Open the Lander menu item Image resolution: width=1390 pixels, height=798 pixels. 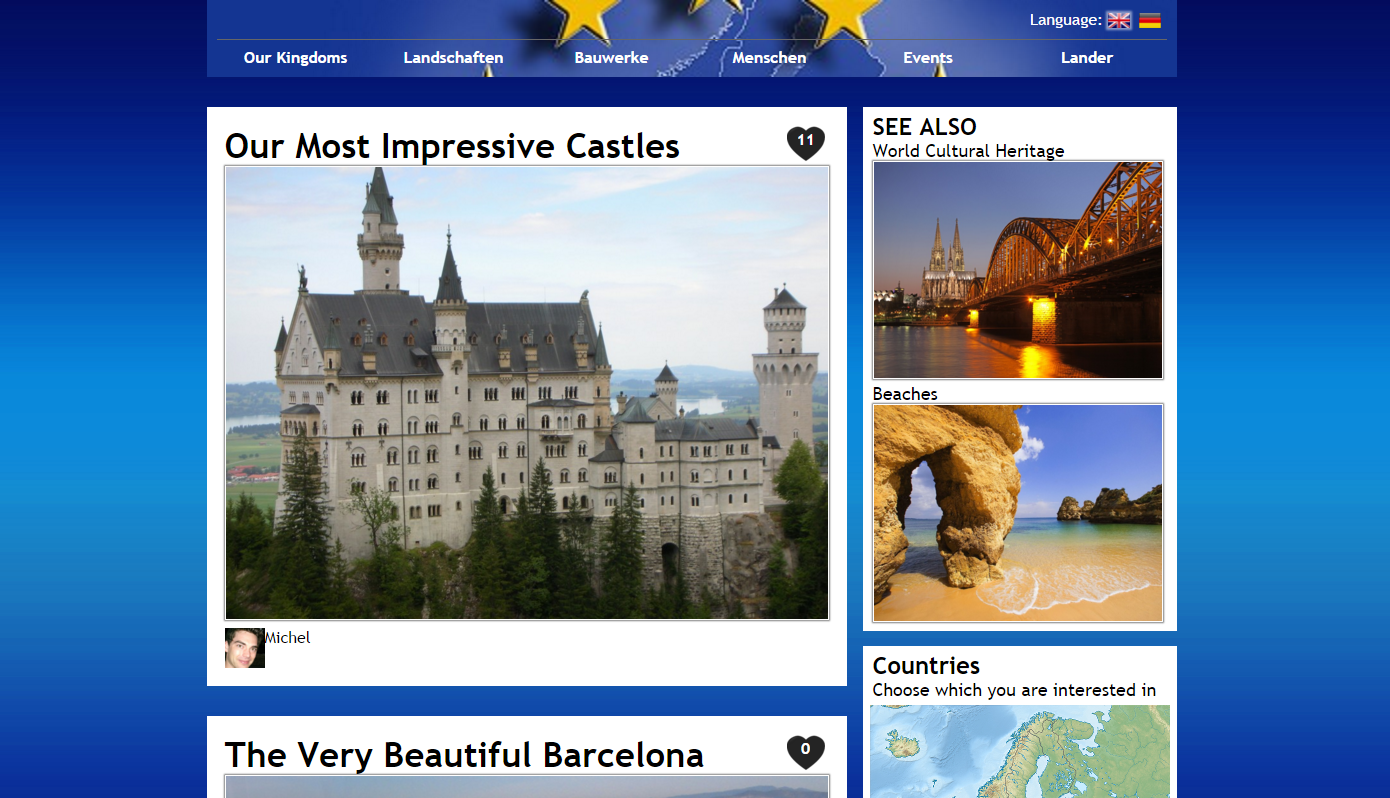pyautogui.click(x=1087, y=58)
